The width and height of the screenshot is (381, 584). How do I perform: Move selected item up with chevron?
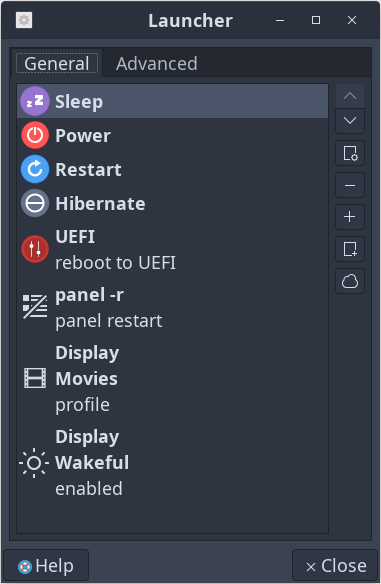pos(350,96)
